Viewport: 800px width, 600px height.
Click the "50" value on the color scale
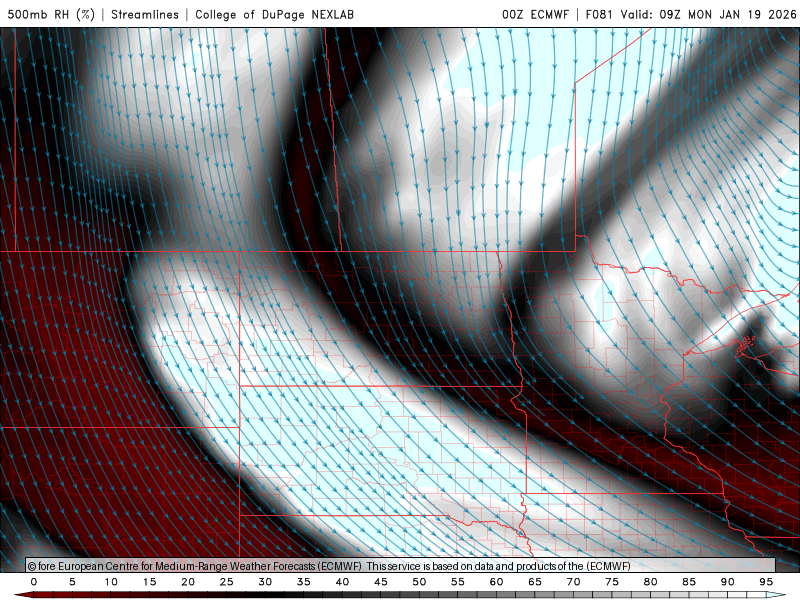click(419, 582)
